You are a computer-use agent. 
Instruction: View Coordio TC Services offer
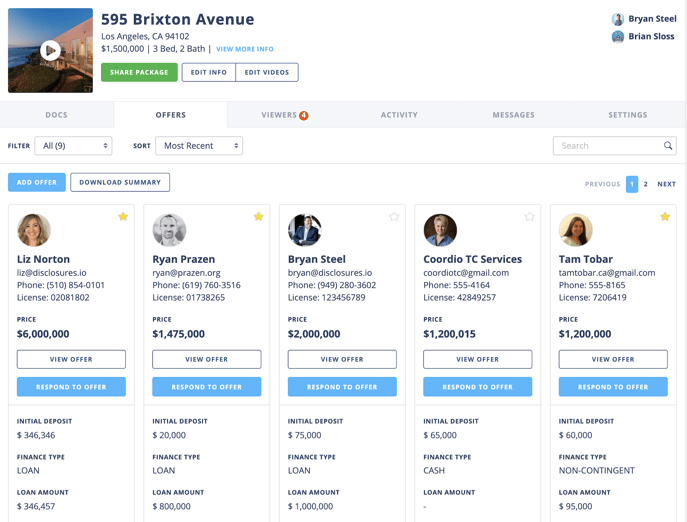pos(478,359)
